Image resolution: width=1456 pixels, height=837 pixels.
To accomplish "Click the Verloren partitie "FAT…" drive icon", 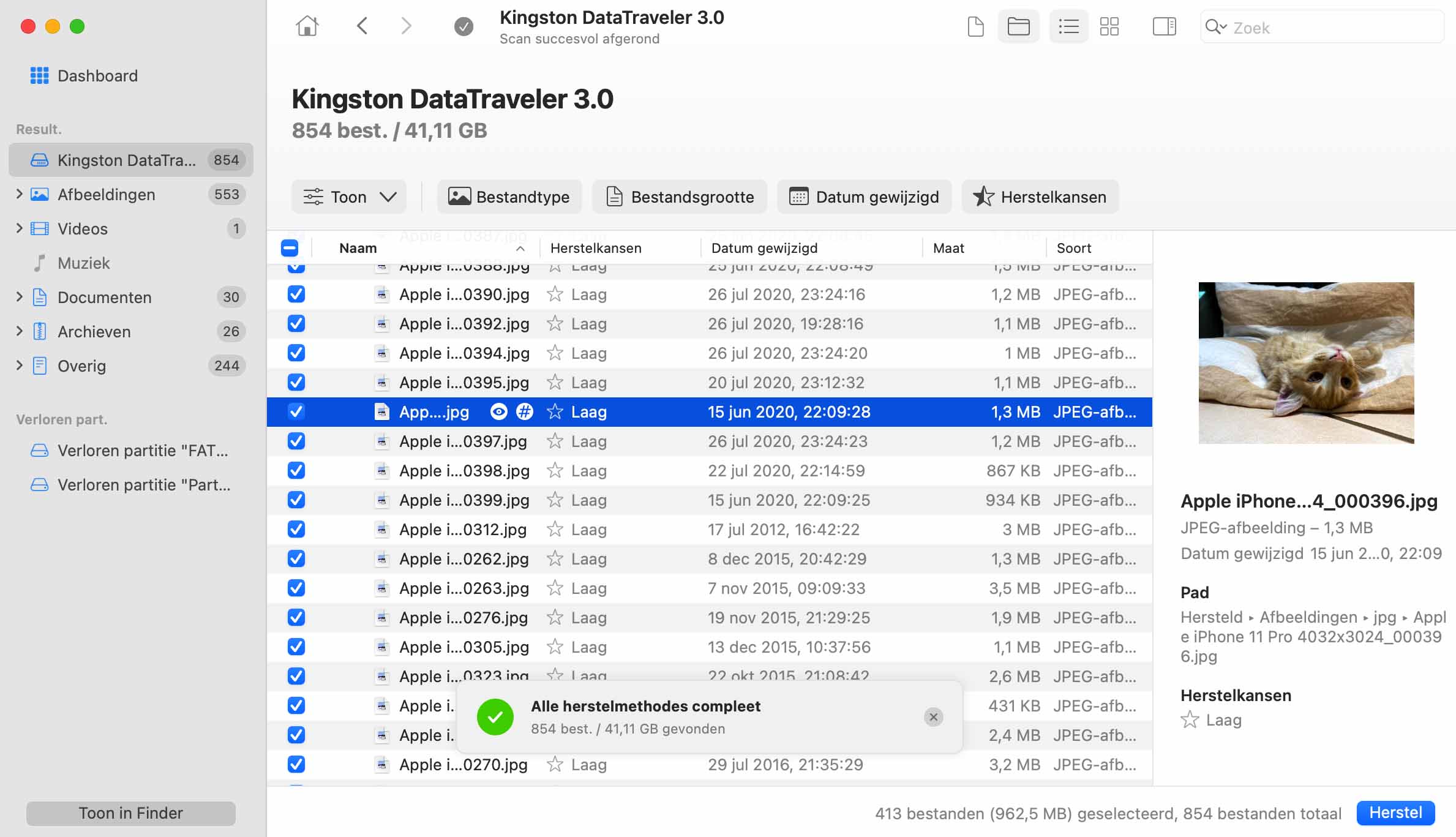I will tap(39, 450).
